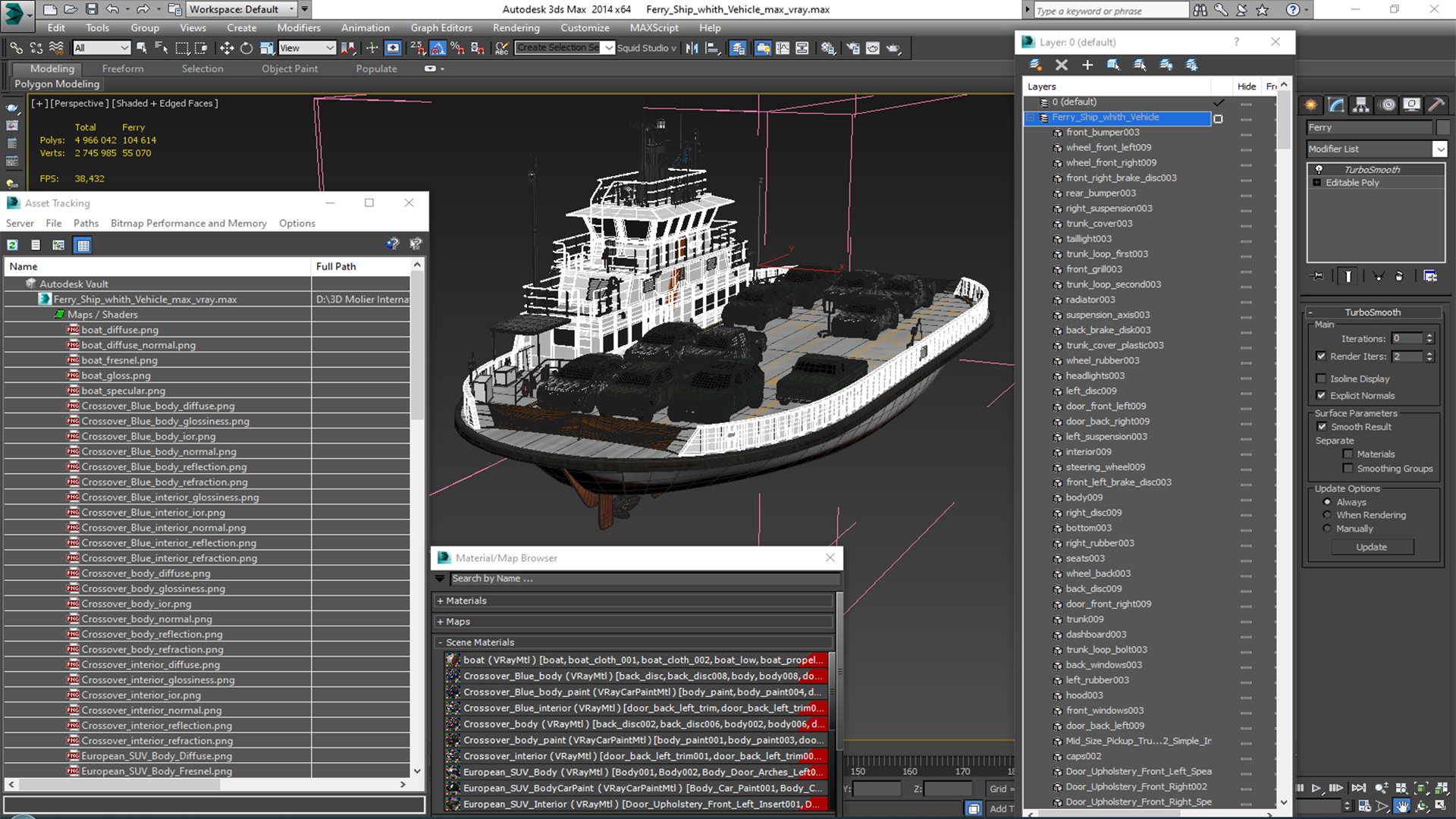The height and width of the screenshot is (819, 1456).
Task: Open Paths menu in Asset Tracking
Action: tap(86, 223)
